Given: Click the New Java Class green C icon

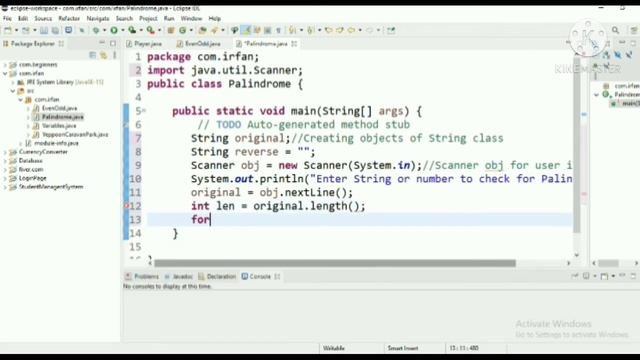Looking at the screenshot, I should (x=182, y=30).
